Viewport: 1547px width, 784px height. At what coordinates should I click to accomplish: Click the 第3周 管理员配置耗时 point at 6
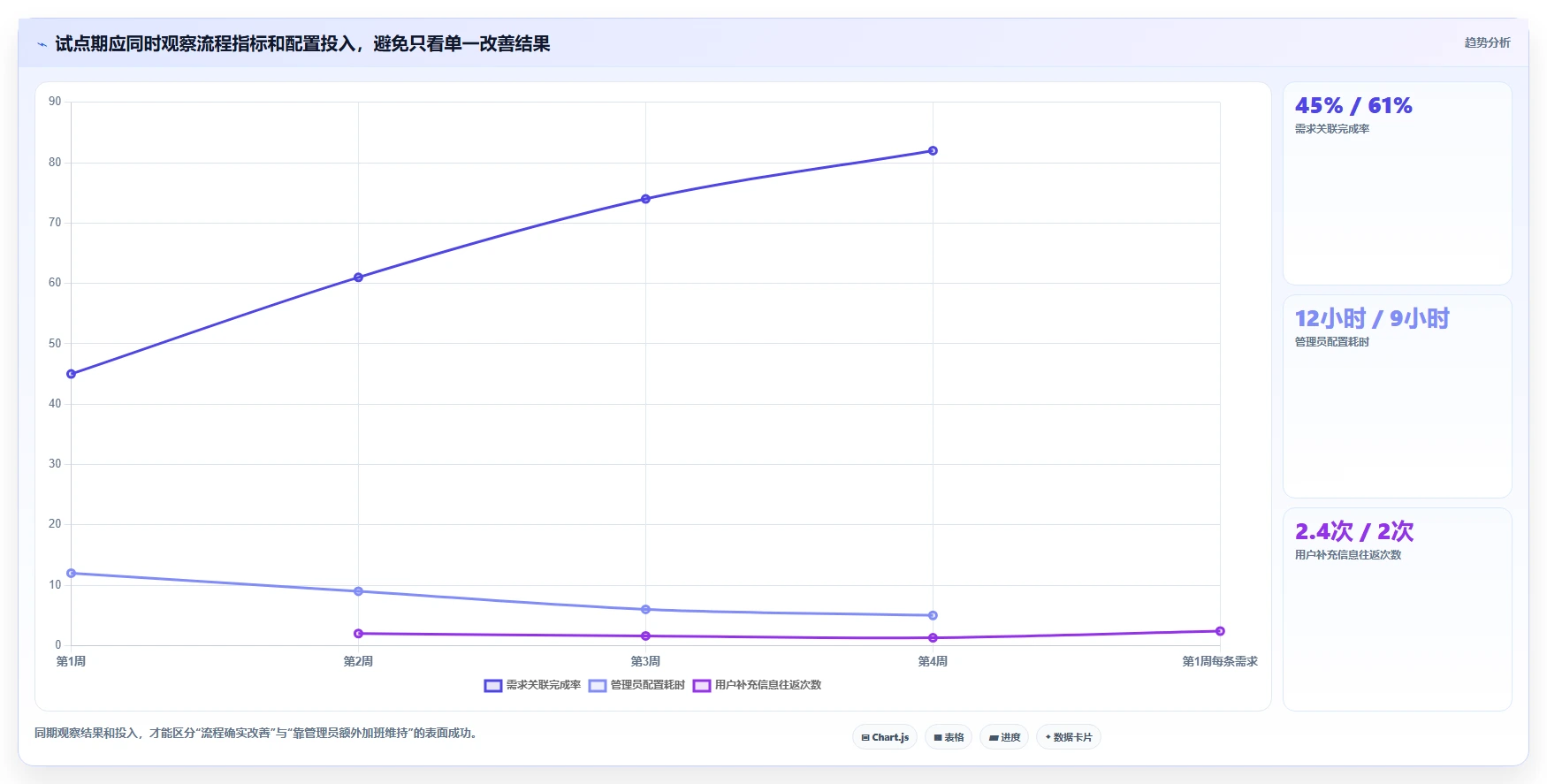click(x=645, y=610)
